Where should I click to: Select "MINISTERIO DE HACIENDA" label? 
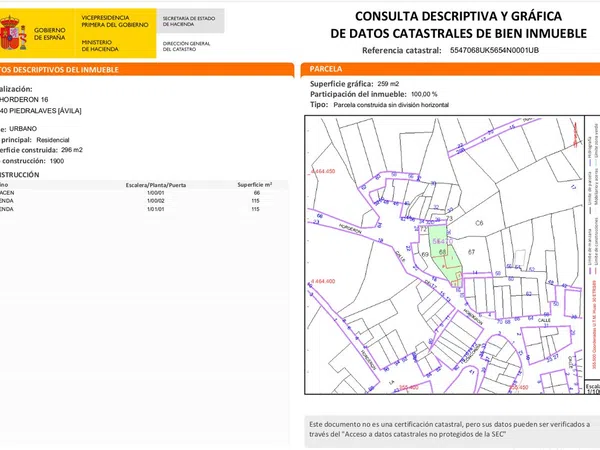click(100, 46)
